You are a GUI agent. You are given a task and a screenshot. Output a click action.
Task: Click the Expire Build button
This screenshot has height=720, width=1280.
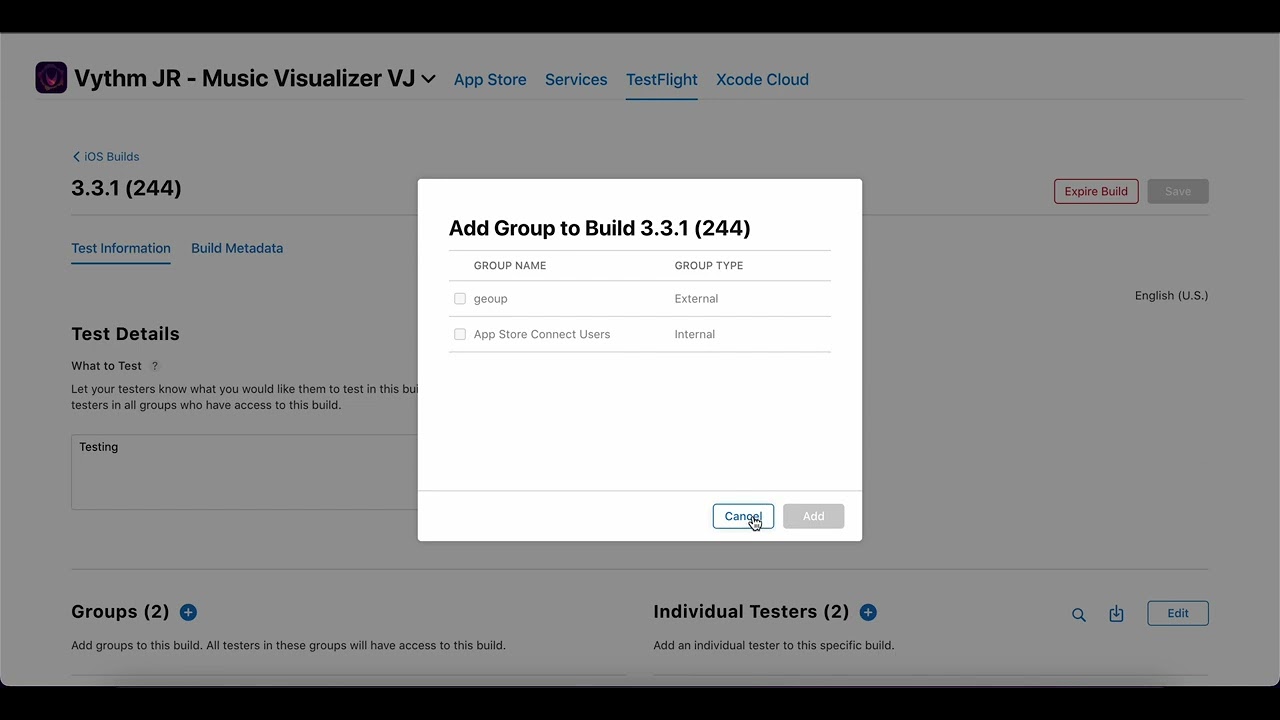pyautogui.click(x=1096, y=191)
